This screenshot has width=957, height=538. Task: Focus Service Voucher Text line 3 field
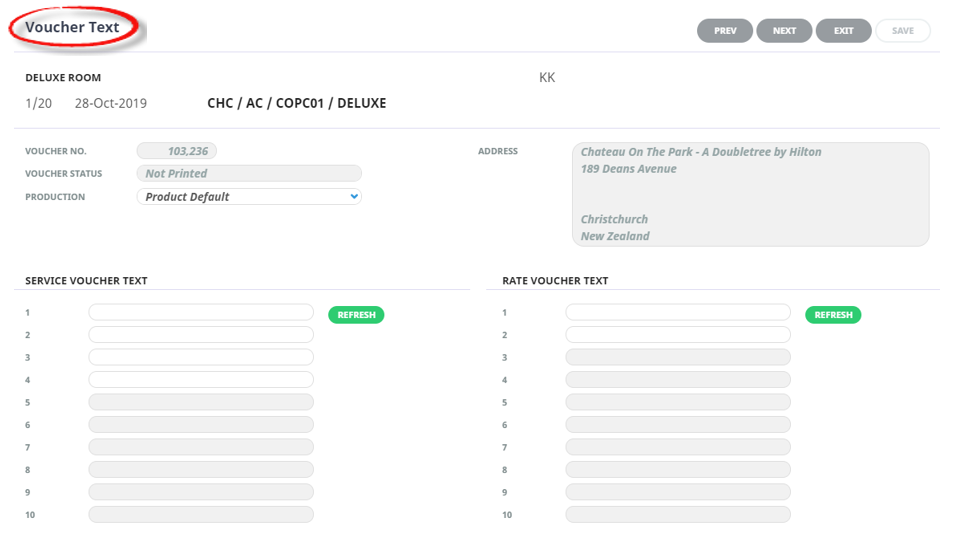coord(201,357)
